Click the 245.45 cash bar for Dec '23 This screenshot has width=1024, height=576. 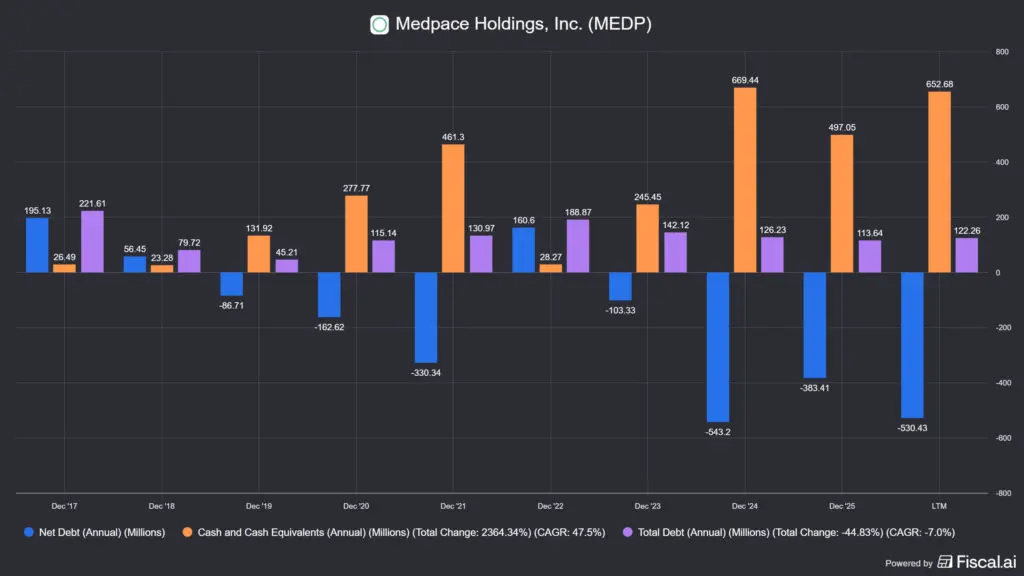(x=647, y=238)
